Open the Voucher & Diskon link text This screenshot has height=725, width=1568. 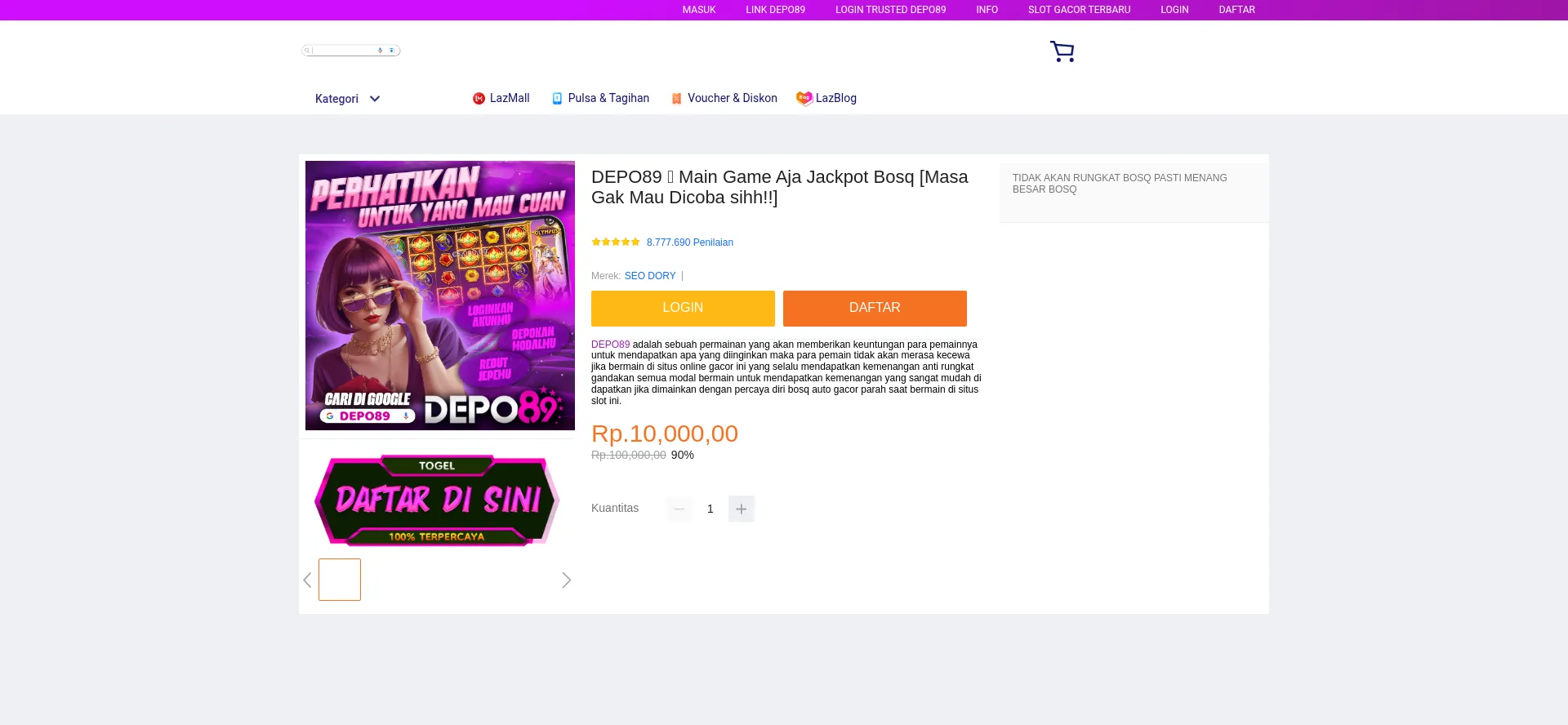(x=733, y=98)
